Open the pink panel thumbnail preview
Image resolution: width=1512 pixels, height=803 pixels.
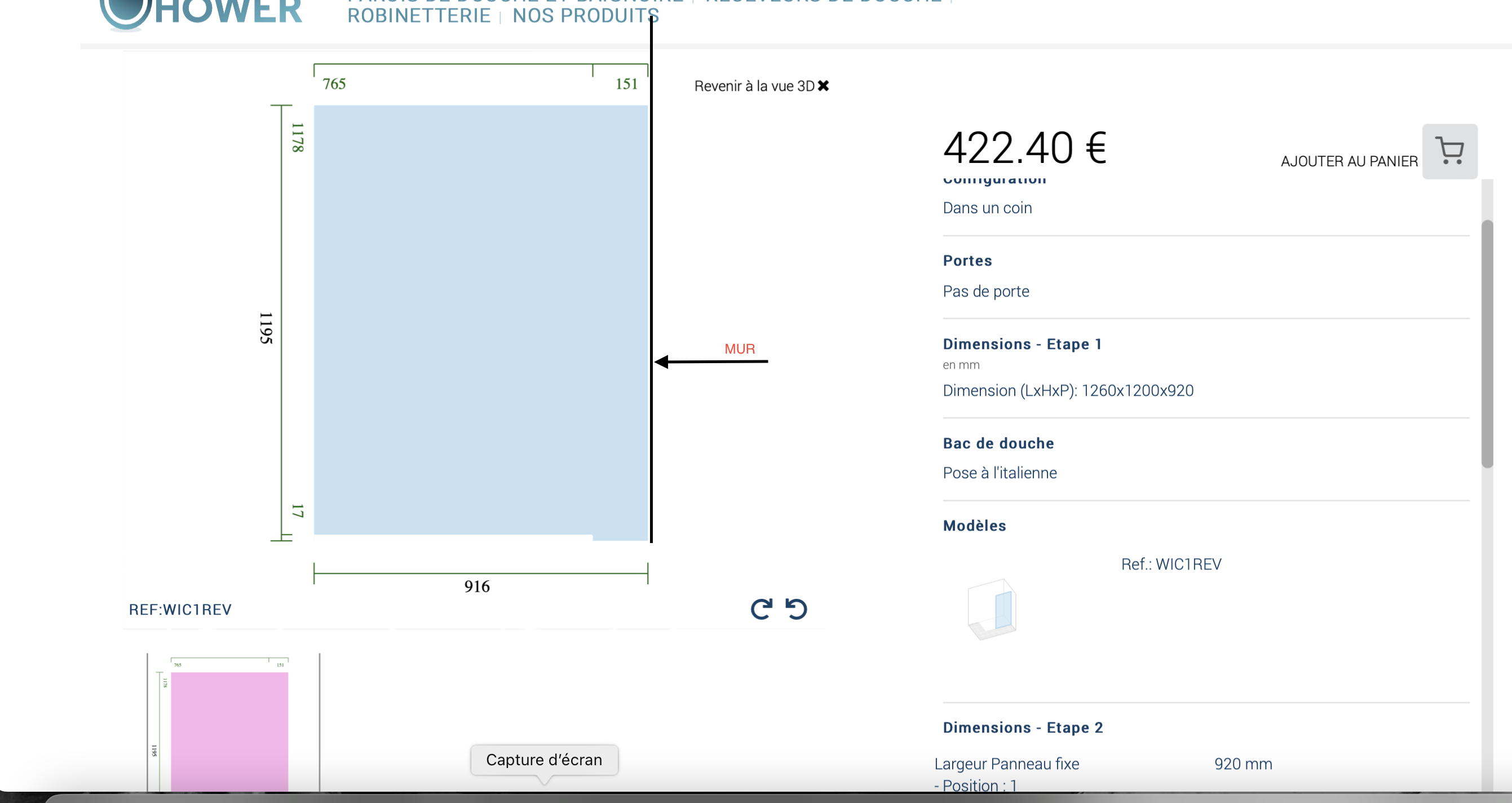(229, 728)
